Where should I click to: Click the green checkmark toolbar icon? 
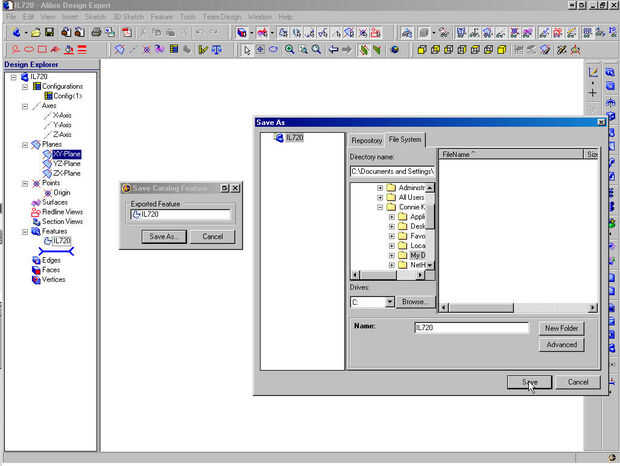pos(203,50)
